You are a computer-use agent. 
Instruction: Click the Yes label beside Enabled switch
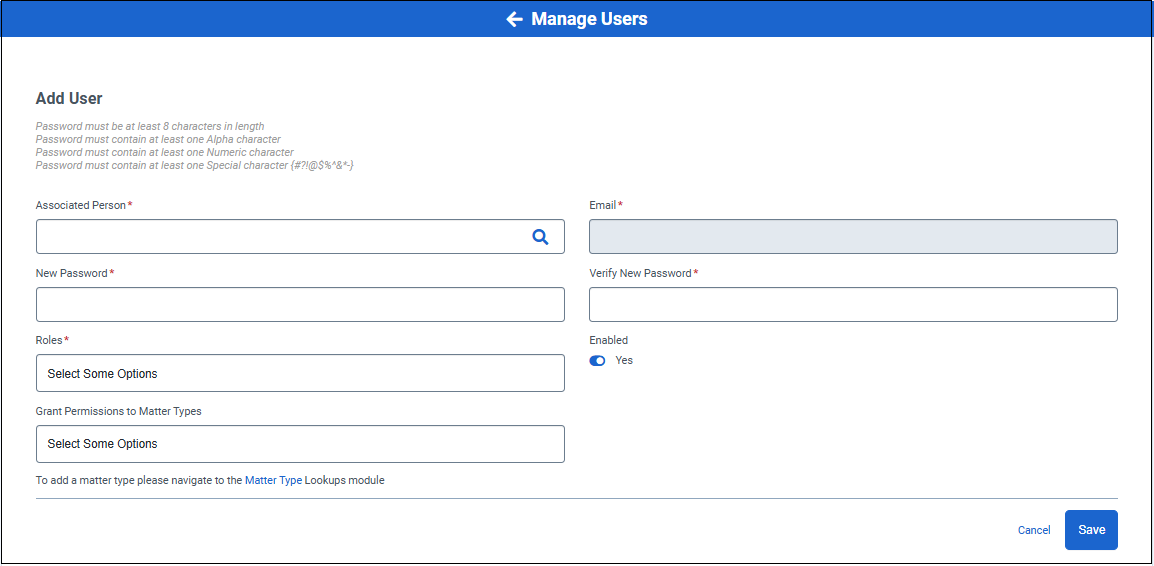(624, 361)
